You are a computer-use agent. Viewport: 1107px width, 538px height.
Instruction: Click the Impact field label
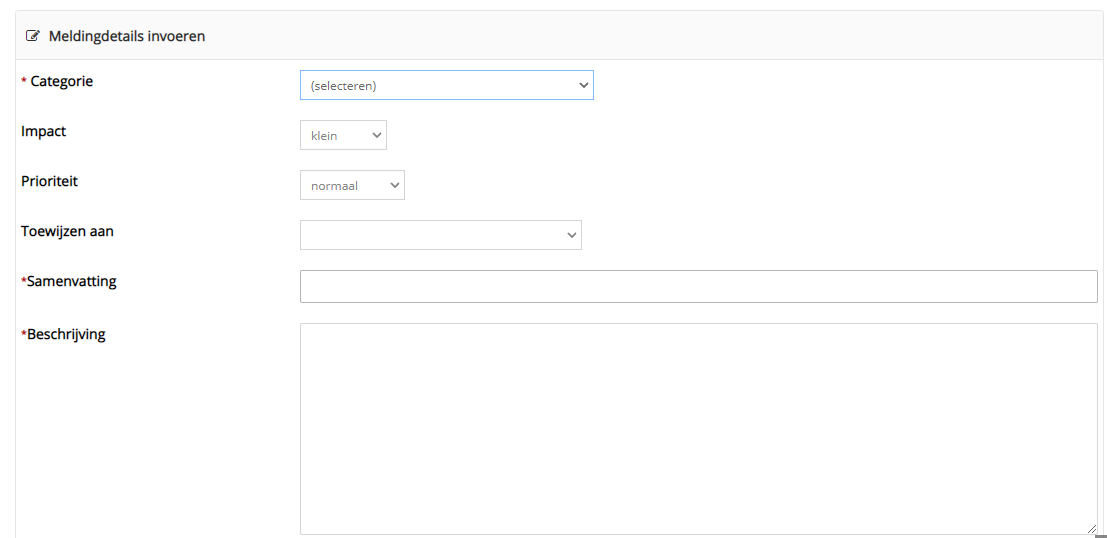point(43,131)
